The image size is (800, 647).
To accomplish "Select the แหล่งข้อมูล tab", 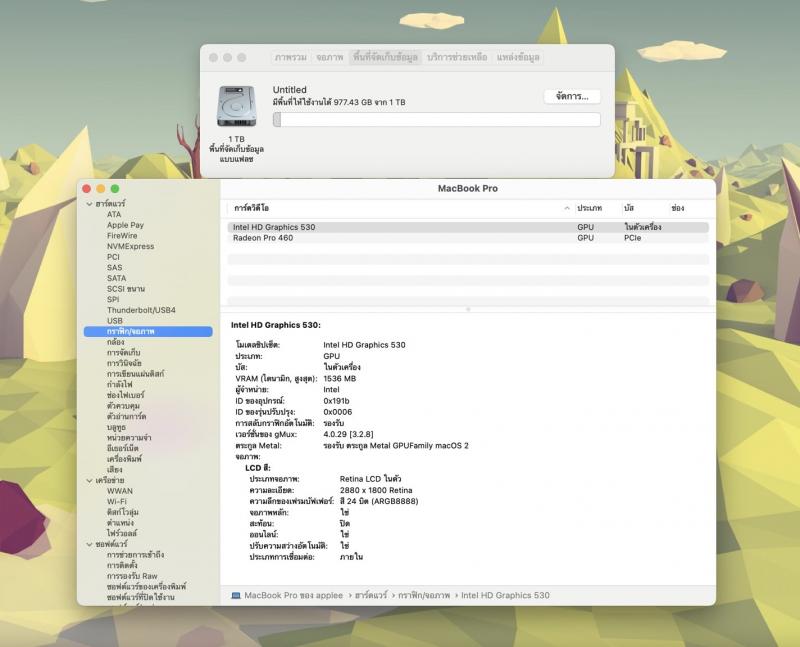I will (518, 57).
